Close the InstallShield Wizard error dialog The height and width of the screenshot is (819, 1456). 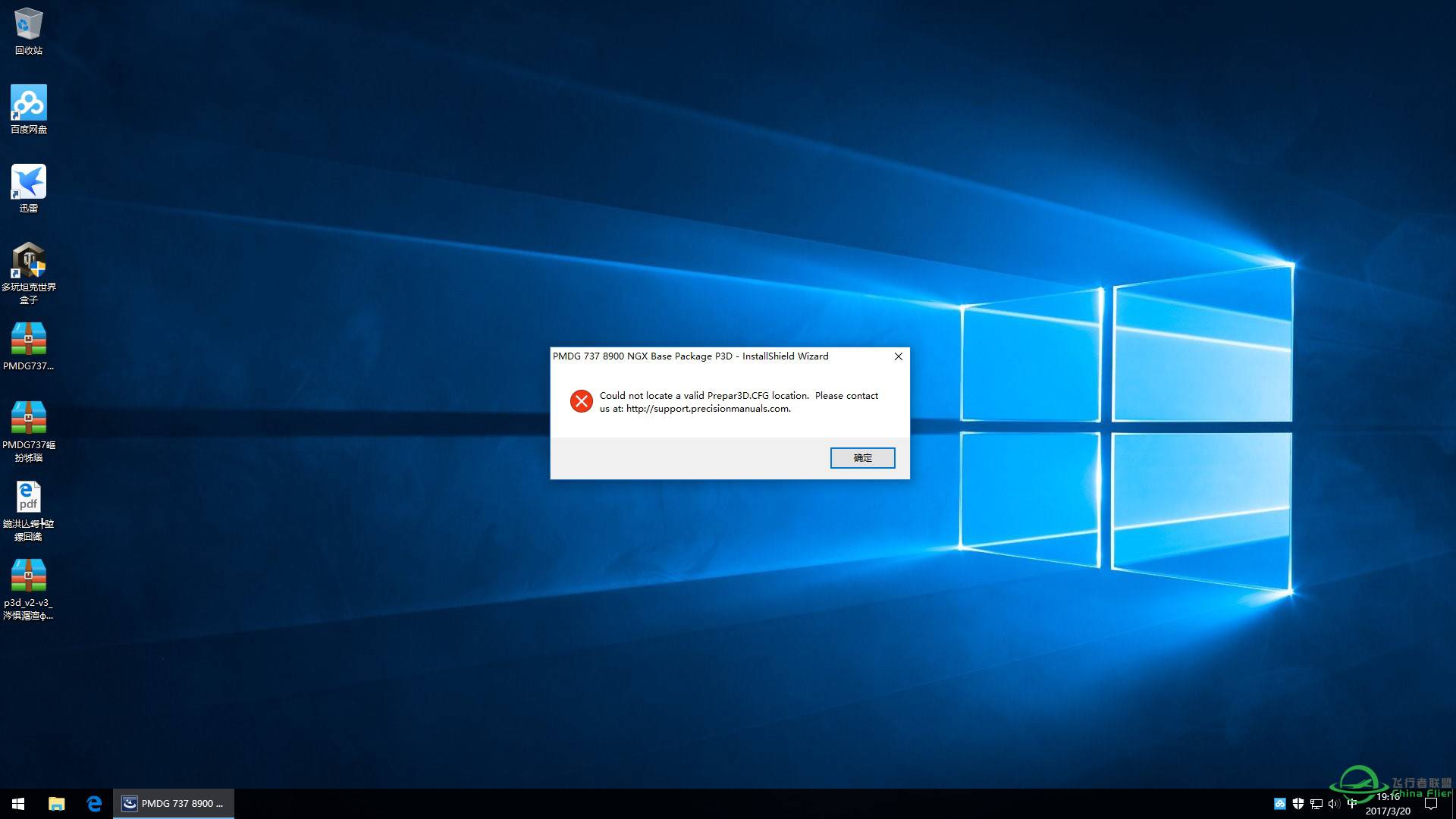899,356
